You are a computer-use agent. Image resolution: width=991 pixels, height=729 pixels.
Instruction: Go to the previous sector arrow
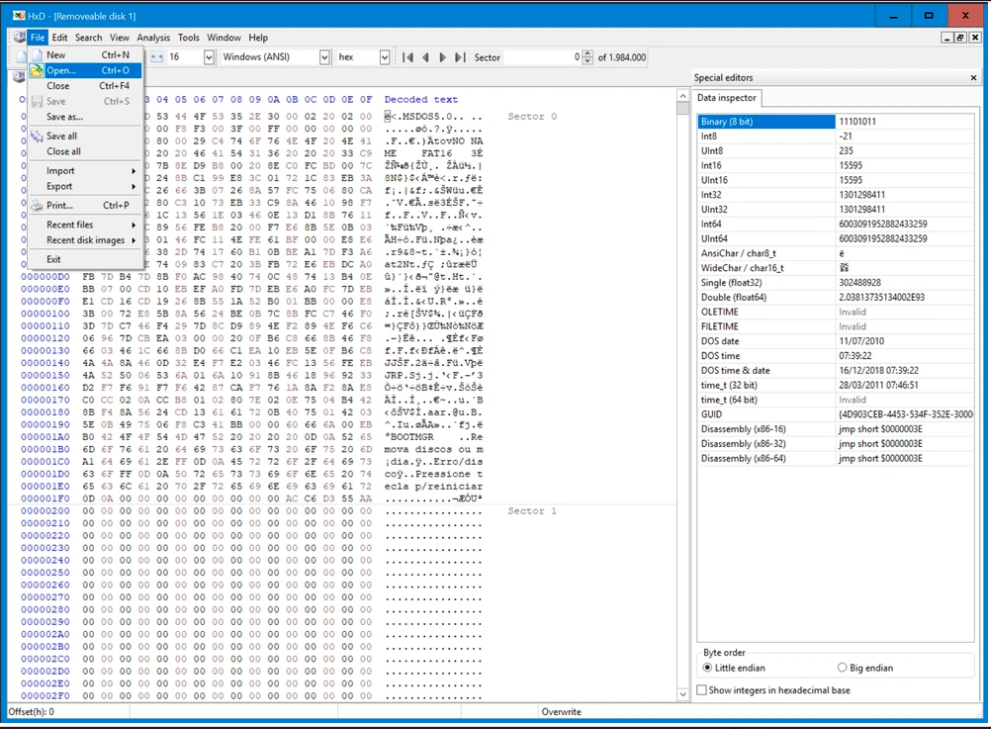point(425,58)
